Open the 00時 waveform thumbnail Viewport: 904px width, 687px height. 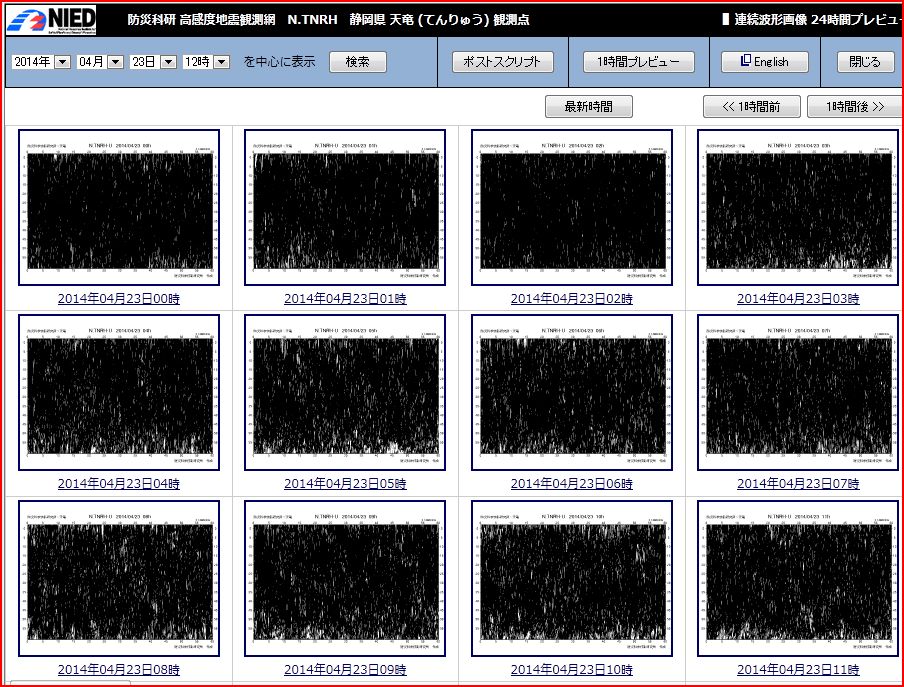pyautogui.click(x=119, y=207)
